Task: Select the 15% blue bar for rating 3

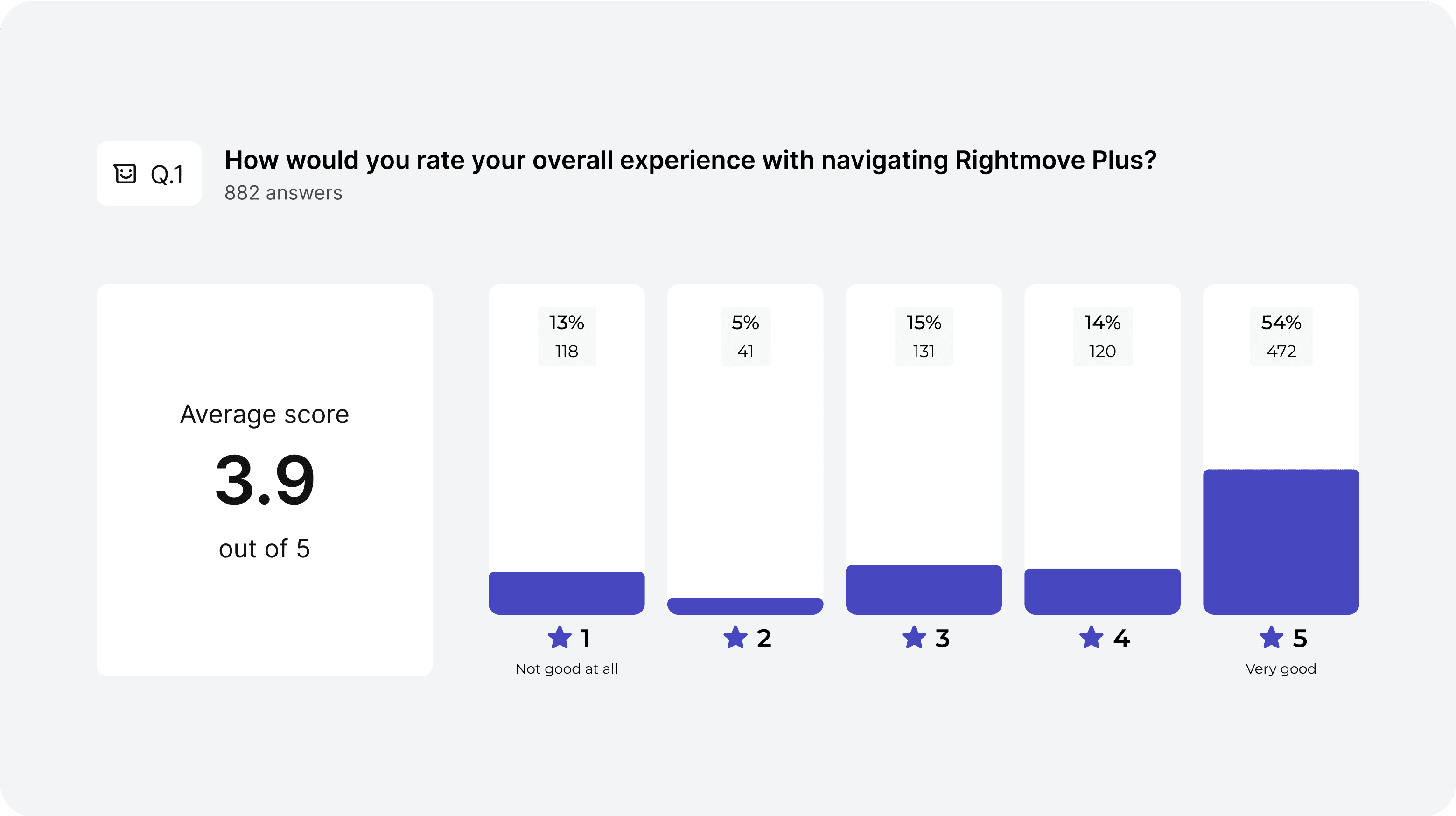Action: (924, 590)
